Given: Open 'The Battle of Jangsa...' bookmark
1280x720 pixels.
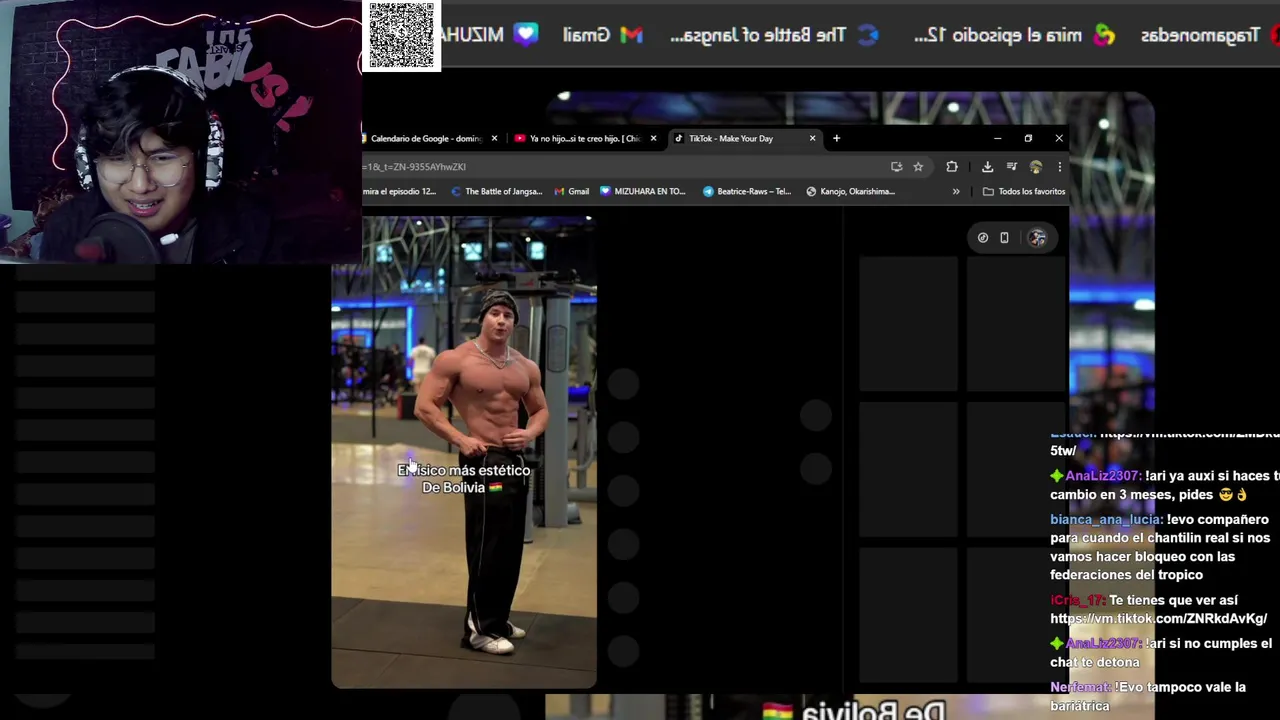Looking at the screenshot, I should pyautogui.click(x=497, y=191).
